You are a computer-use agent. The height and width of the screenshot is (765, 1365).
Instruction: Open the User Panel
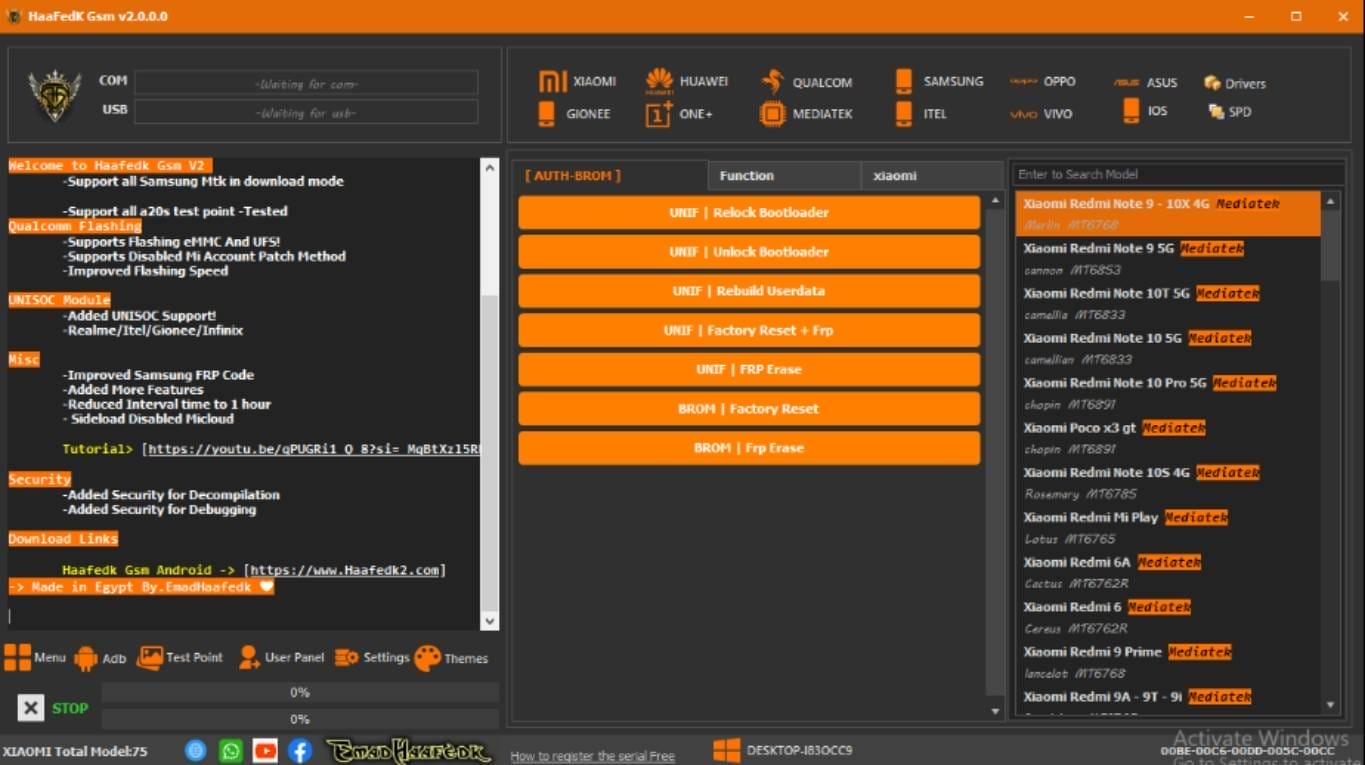[281, 658]
